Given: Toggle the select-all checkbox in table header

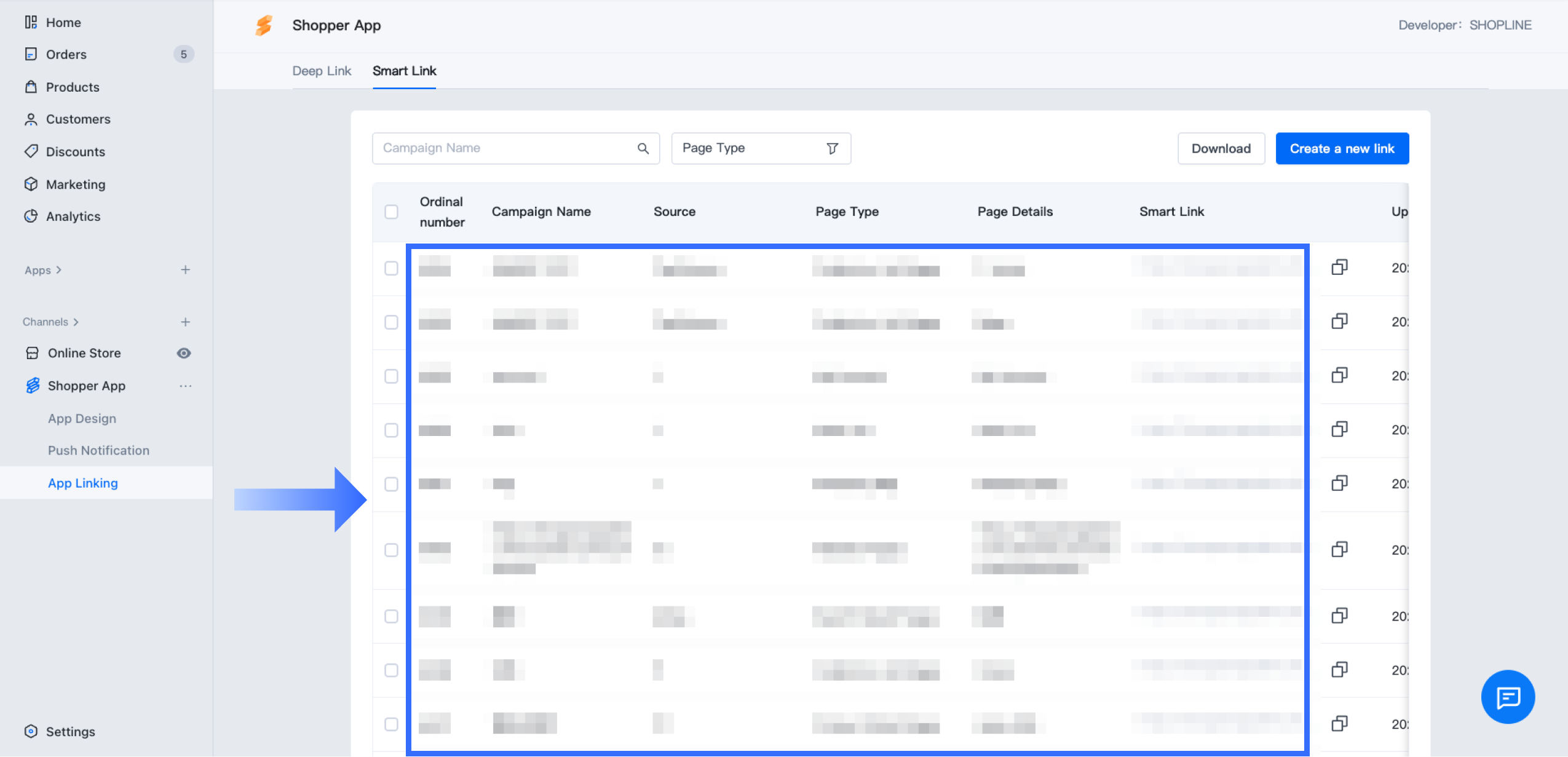Looking at the screenshot, I should pos(391,212).
